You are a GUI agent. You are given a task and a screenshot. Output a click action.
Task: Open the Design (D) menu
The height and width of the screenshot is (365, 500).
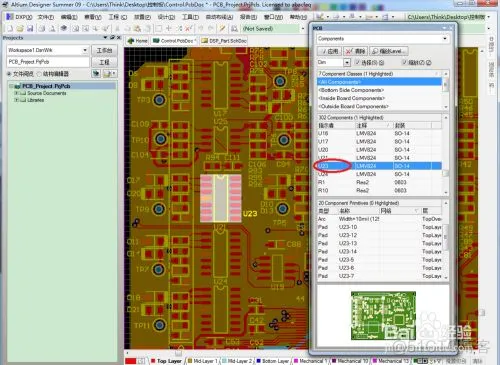pyautogui.click(x=166, y=17)
